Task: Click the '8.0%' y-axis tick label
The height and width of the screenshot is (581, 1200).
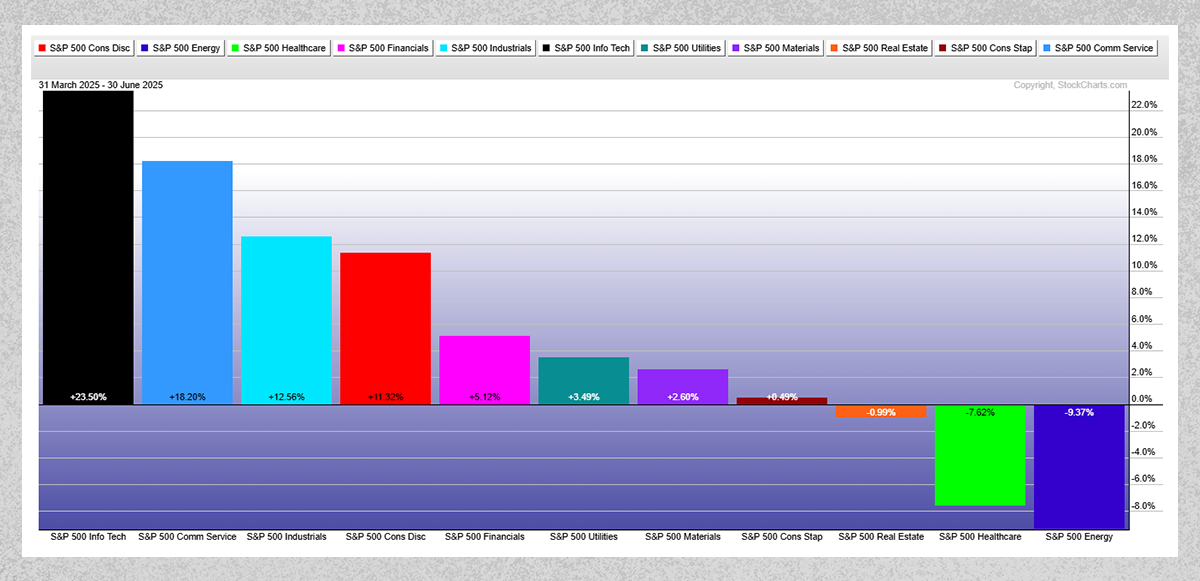Action: [1142, 292]
